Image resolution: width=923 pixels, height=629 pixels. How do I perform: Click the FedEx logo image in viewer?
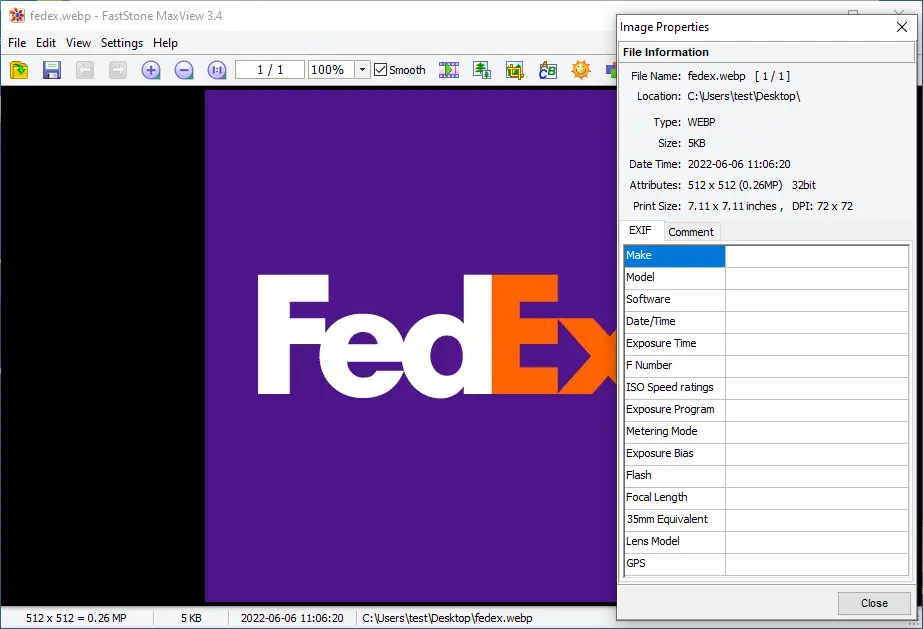(411, 346)
